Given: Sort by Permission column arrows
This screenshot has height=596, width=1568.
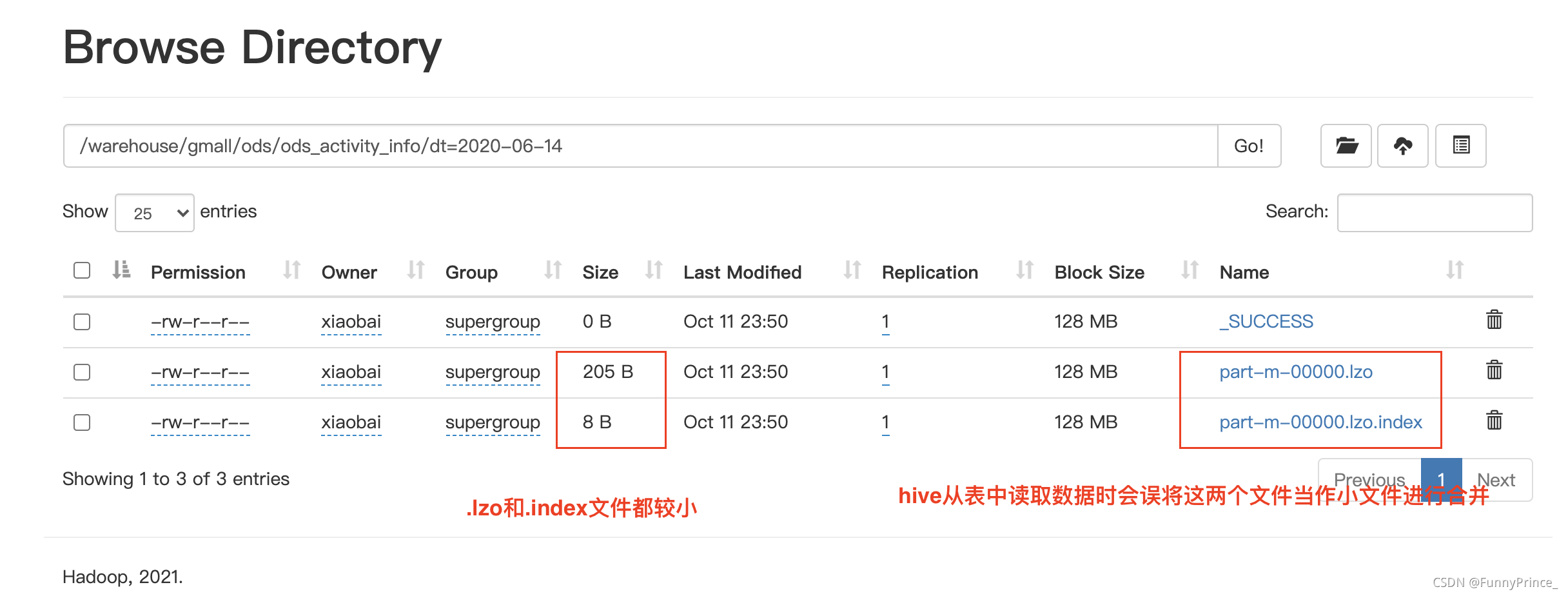Looking at the screenshot, I should (292, 270).
